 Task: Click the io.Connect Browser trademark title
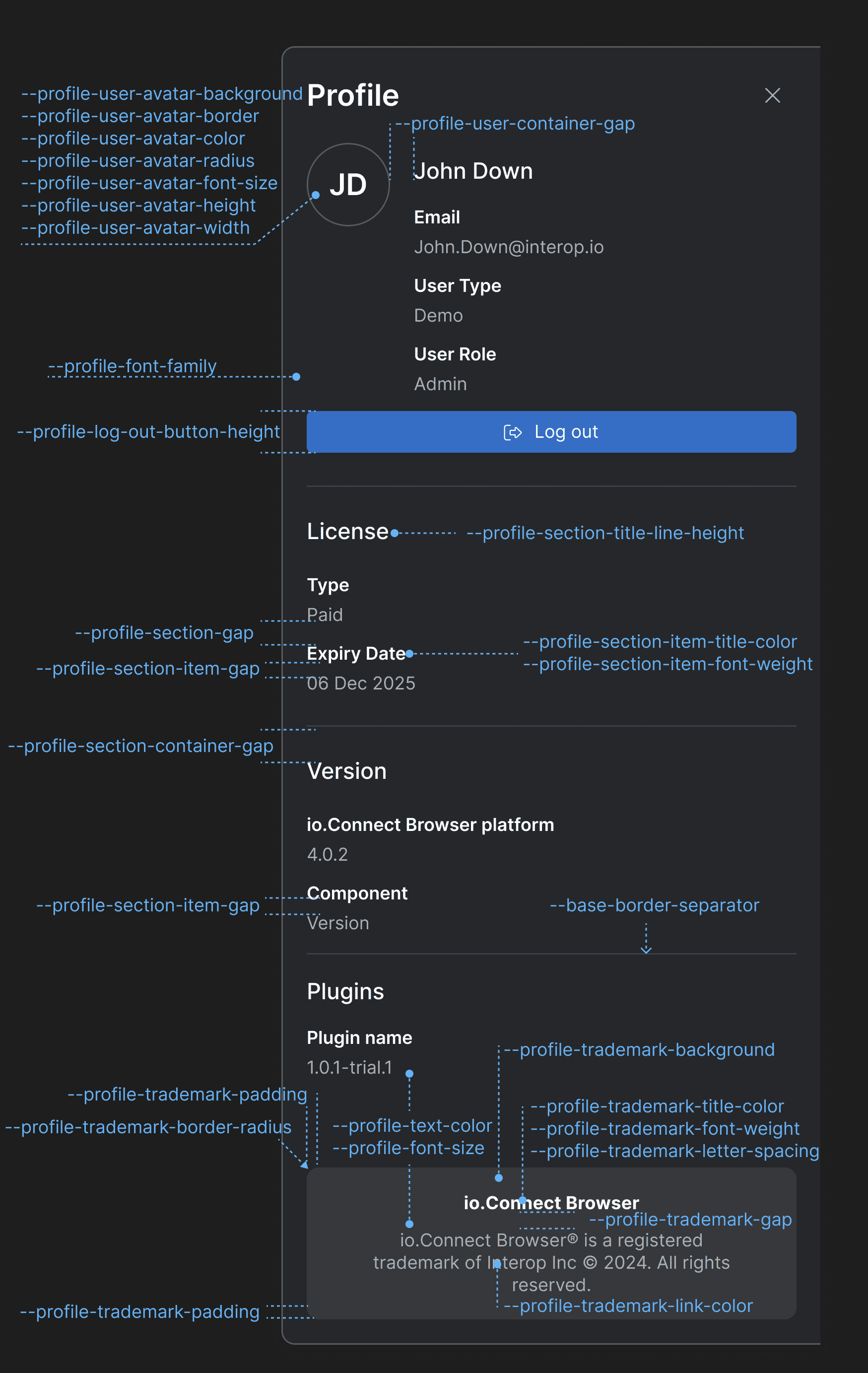[551, 1203]
